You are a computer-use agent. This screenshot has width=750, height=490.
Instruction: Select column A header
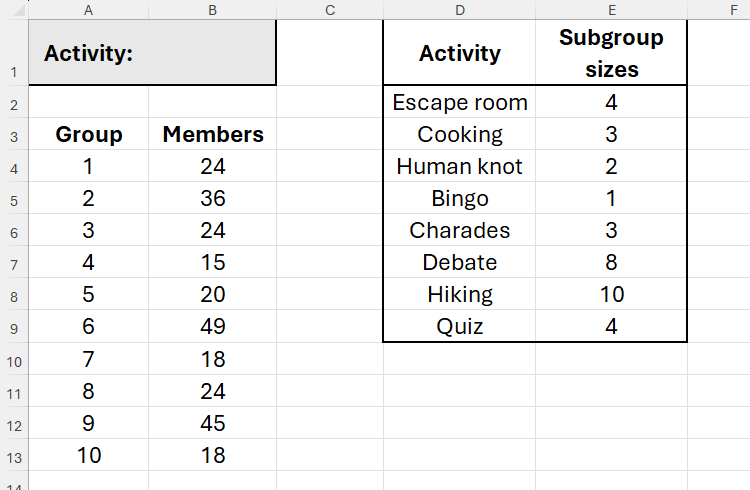click(x=89, y=10)
